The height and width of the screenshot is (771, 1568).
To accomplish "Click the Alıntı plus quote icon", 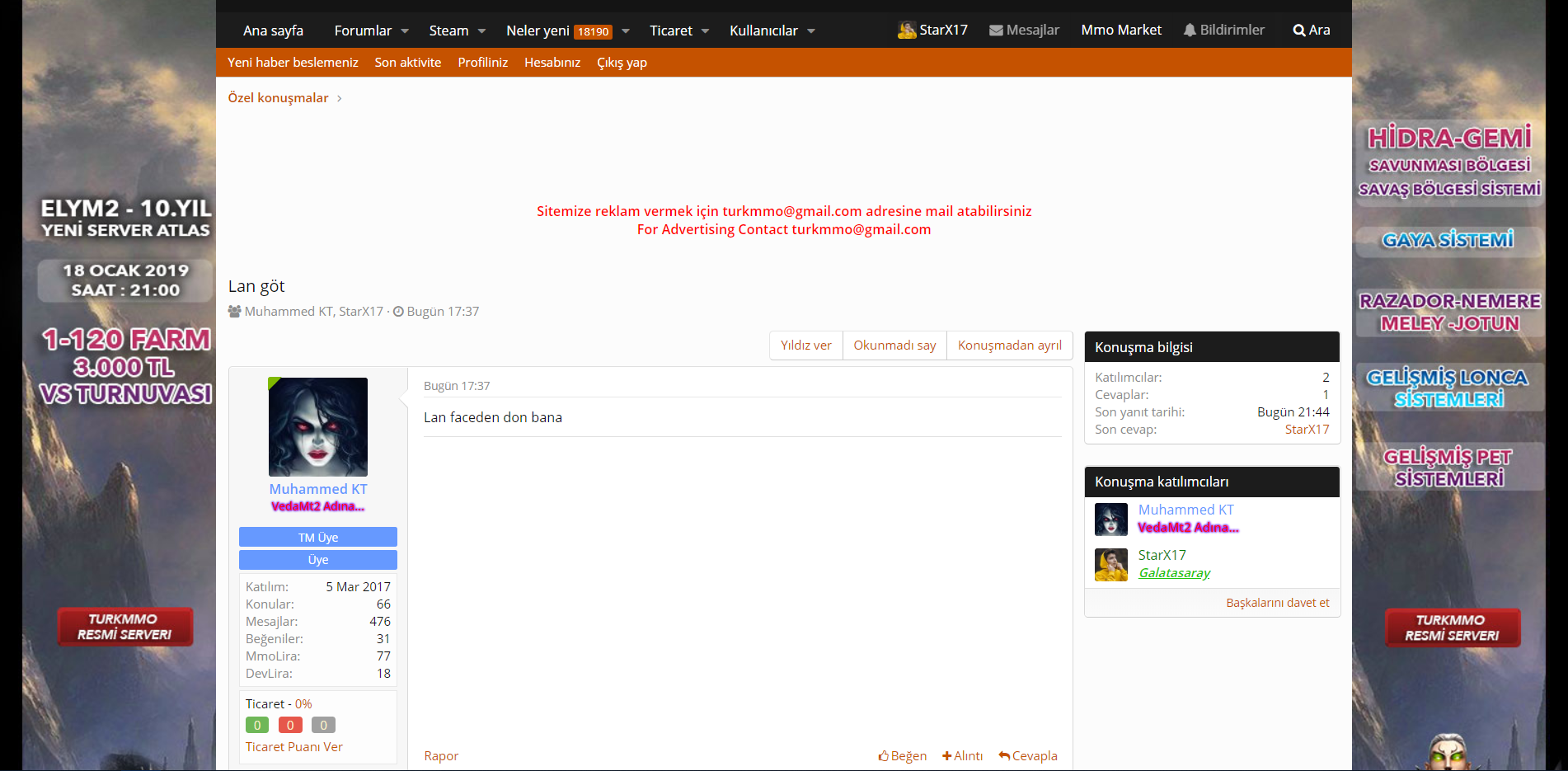I will (x=947, y=756).
